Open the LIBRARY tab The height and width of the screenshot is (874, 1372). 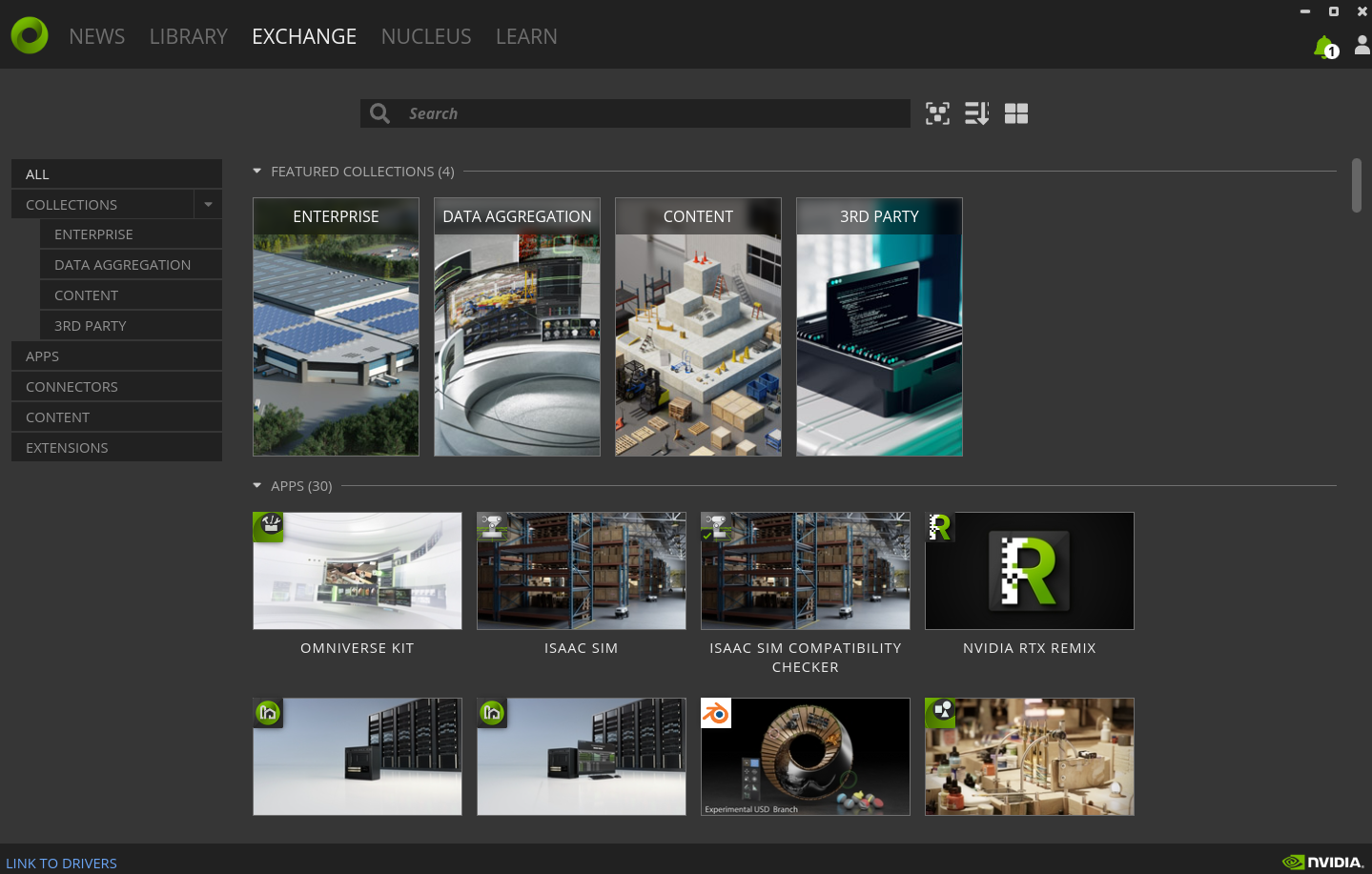(x=189, y=36)
